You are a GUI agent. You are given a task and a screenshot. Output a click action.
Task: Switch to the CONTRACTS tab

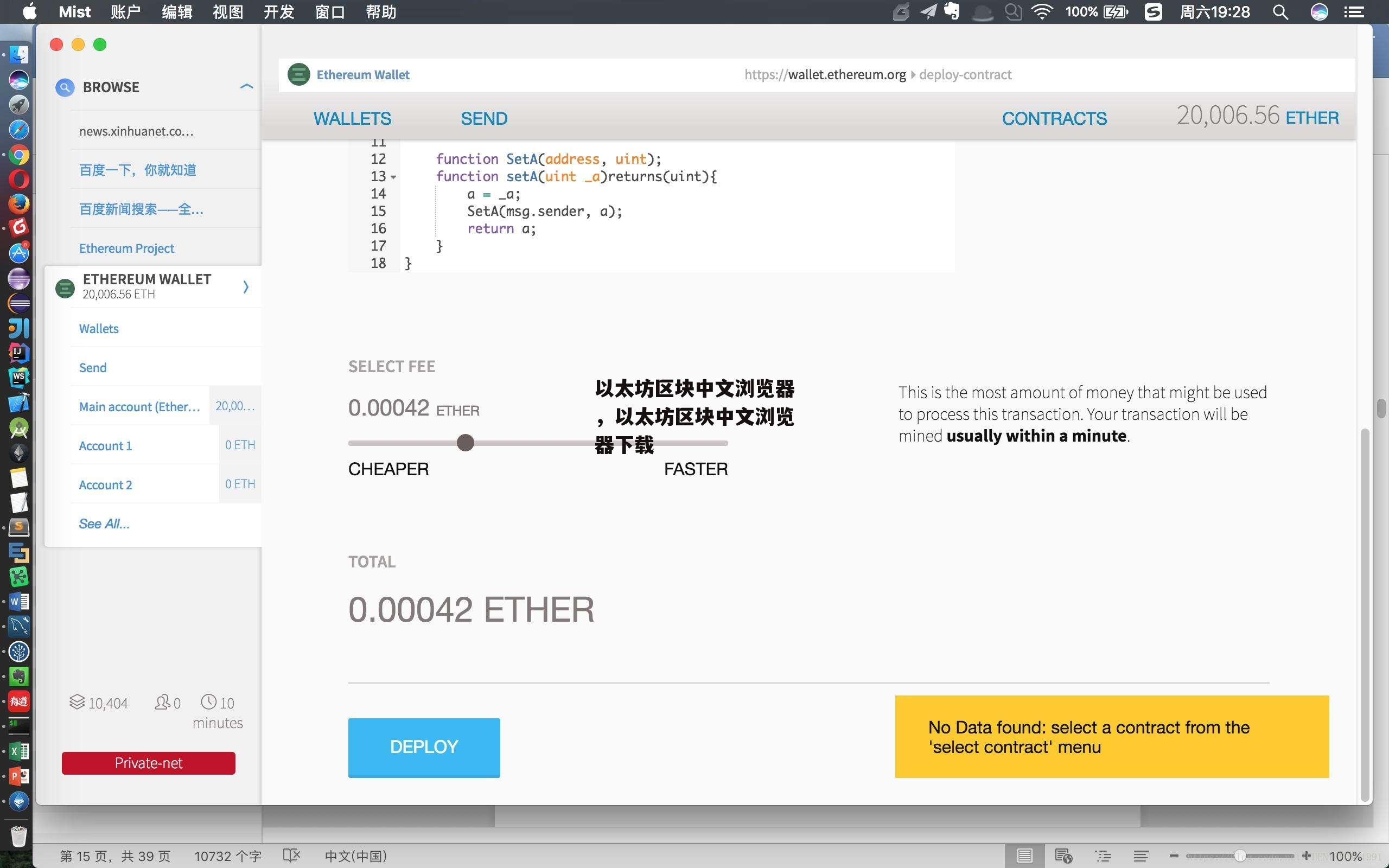1054,118
